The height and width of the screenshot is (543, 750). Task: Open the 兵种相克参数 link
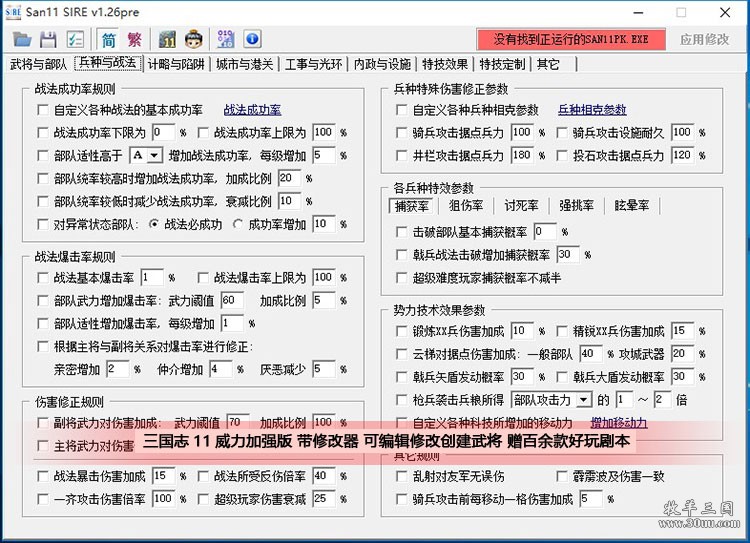pos(592,110)
